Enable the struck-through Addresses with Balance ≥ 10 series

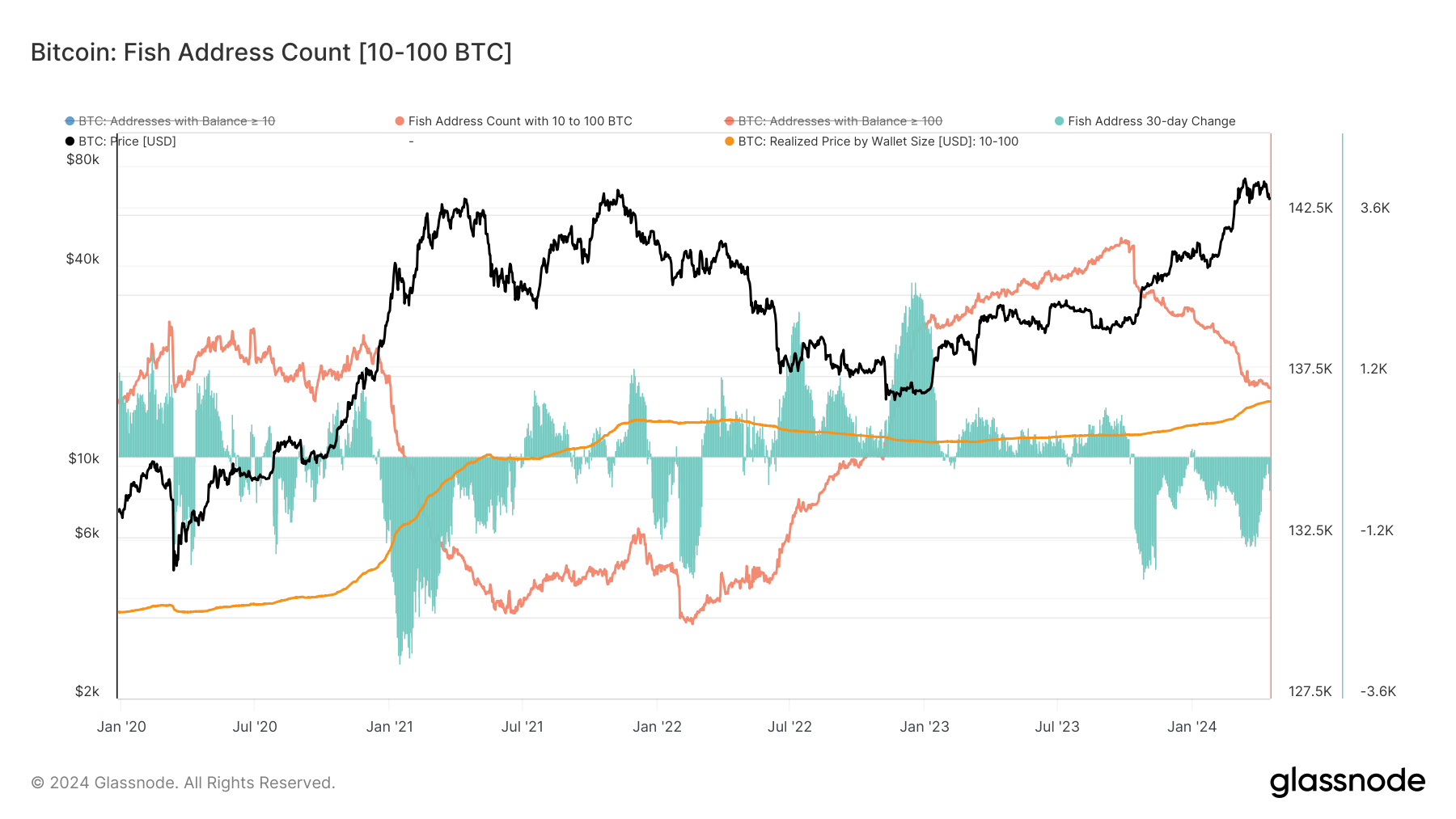tap(176, 121)
